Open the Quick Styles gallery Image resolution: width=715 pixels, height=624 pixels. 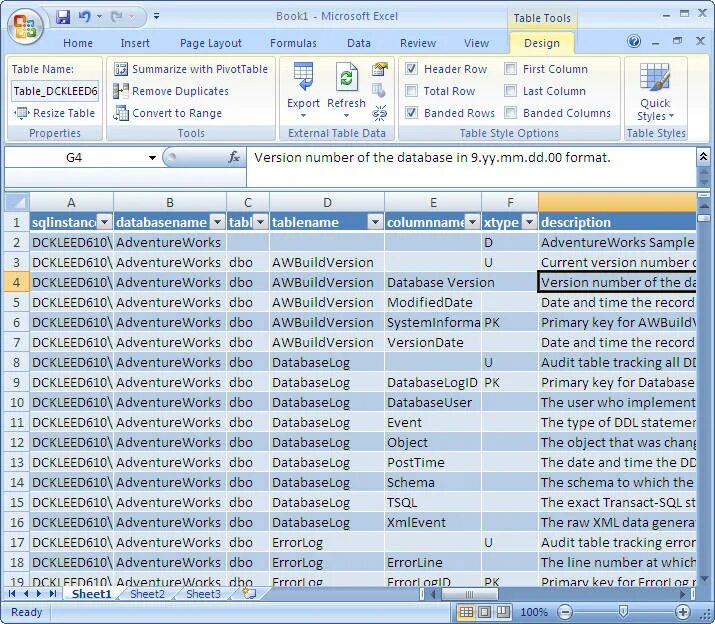click(x=655, y=92)
